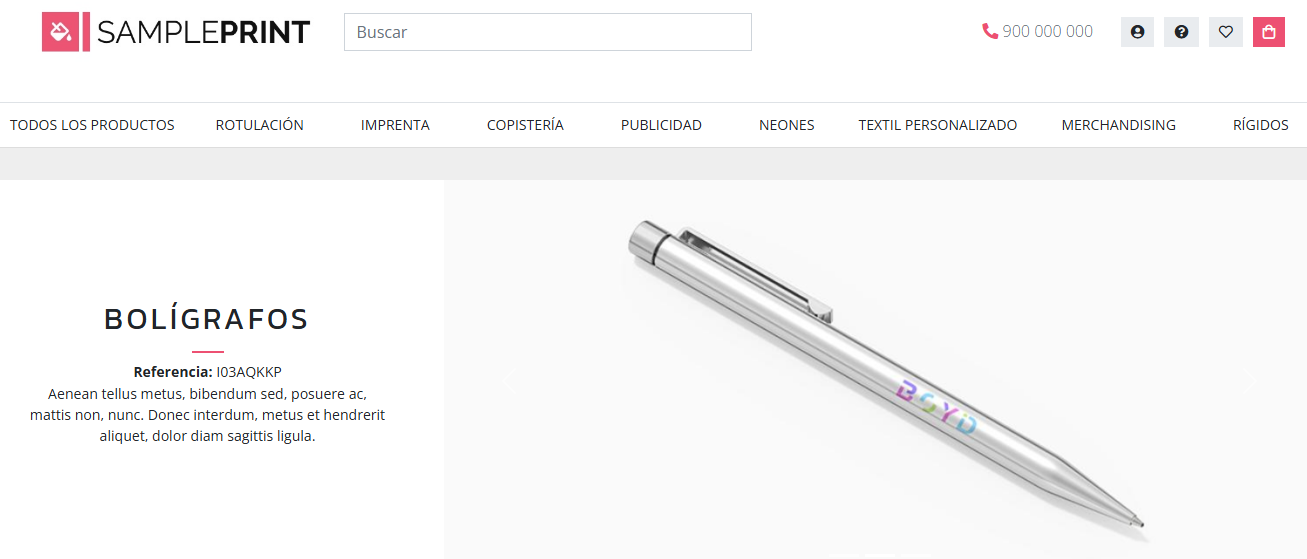Open the pink shopping bag cart
The image size is (1307, 559).
(1269, 32)
